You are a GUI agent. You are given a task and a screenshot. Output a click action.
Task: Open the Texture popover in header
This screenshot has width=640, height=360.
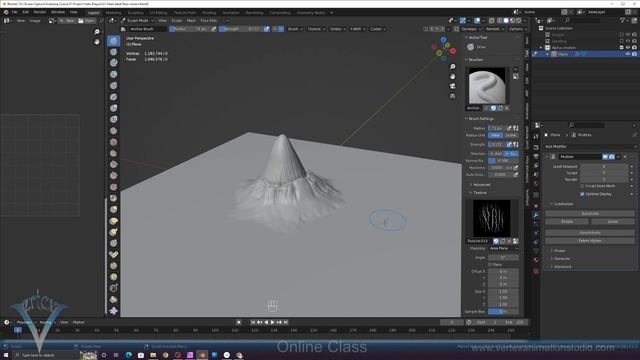tap(316, 29)
